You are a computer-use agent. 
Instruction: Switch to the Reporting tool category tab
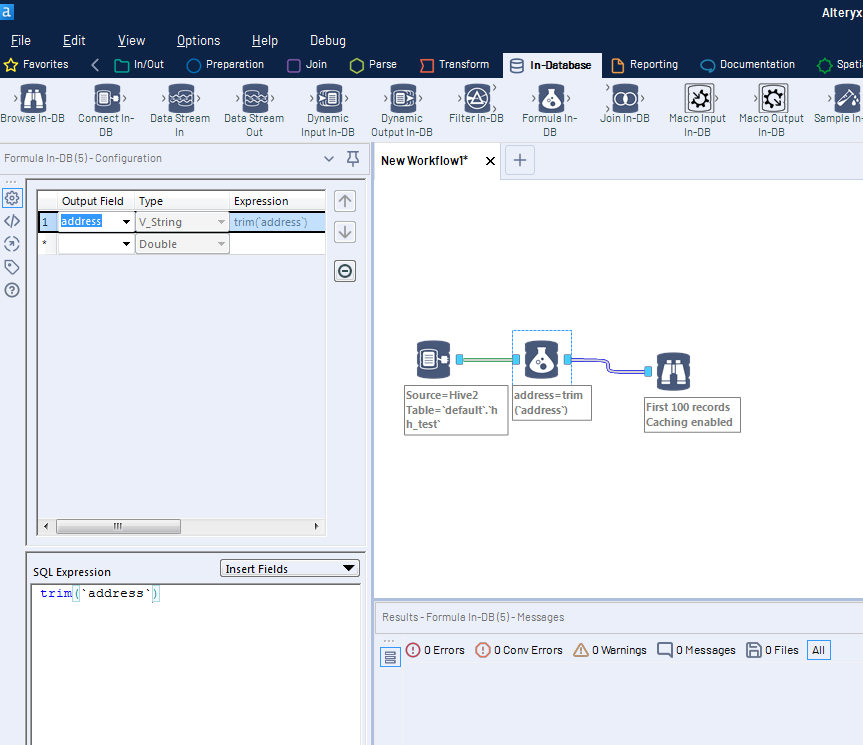645,63
